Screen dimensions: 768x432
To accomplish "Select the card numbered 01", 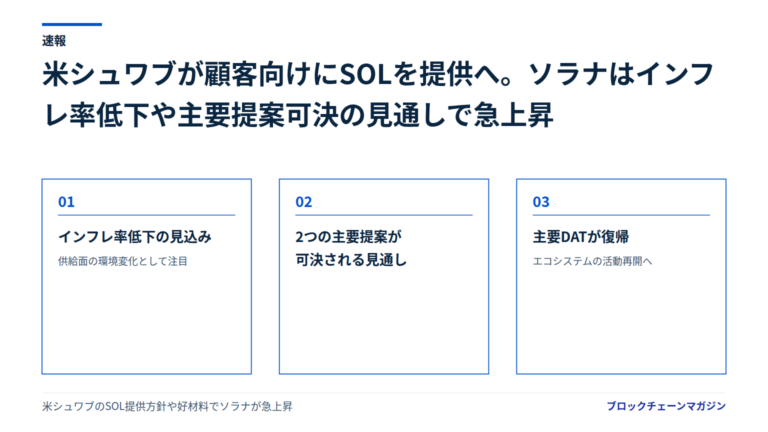I will (146, 276).
